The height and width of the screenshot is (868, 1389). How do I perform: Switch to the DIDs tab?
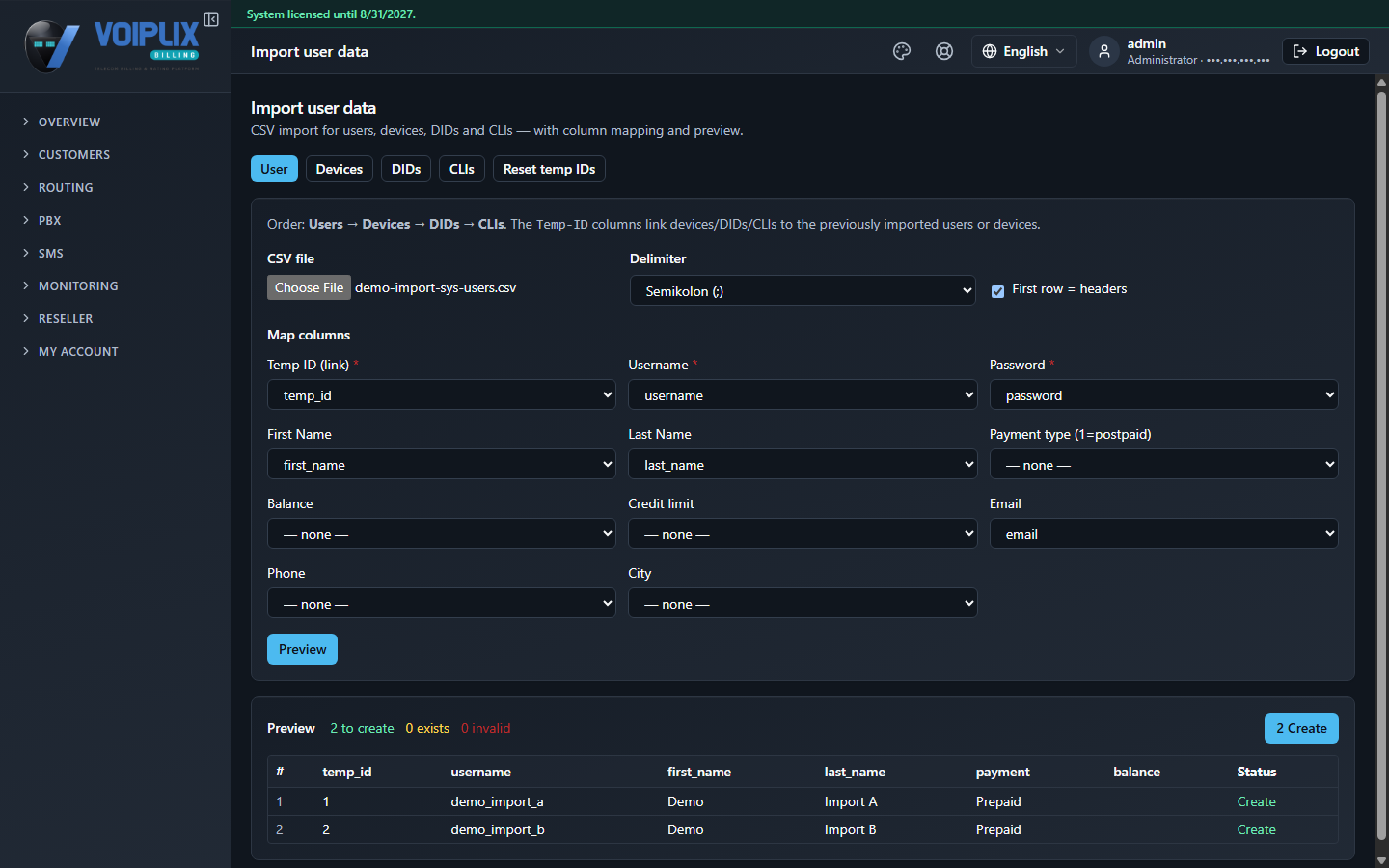pyautogui.click(x=406, y=169)
